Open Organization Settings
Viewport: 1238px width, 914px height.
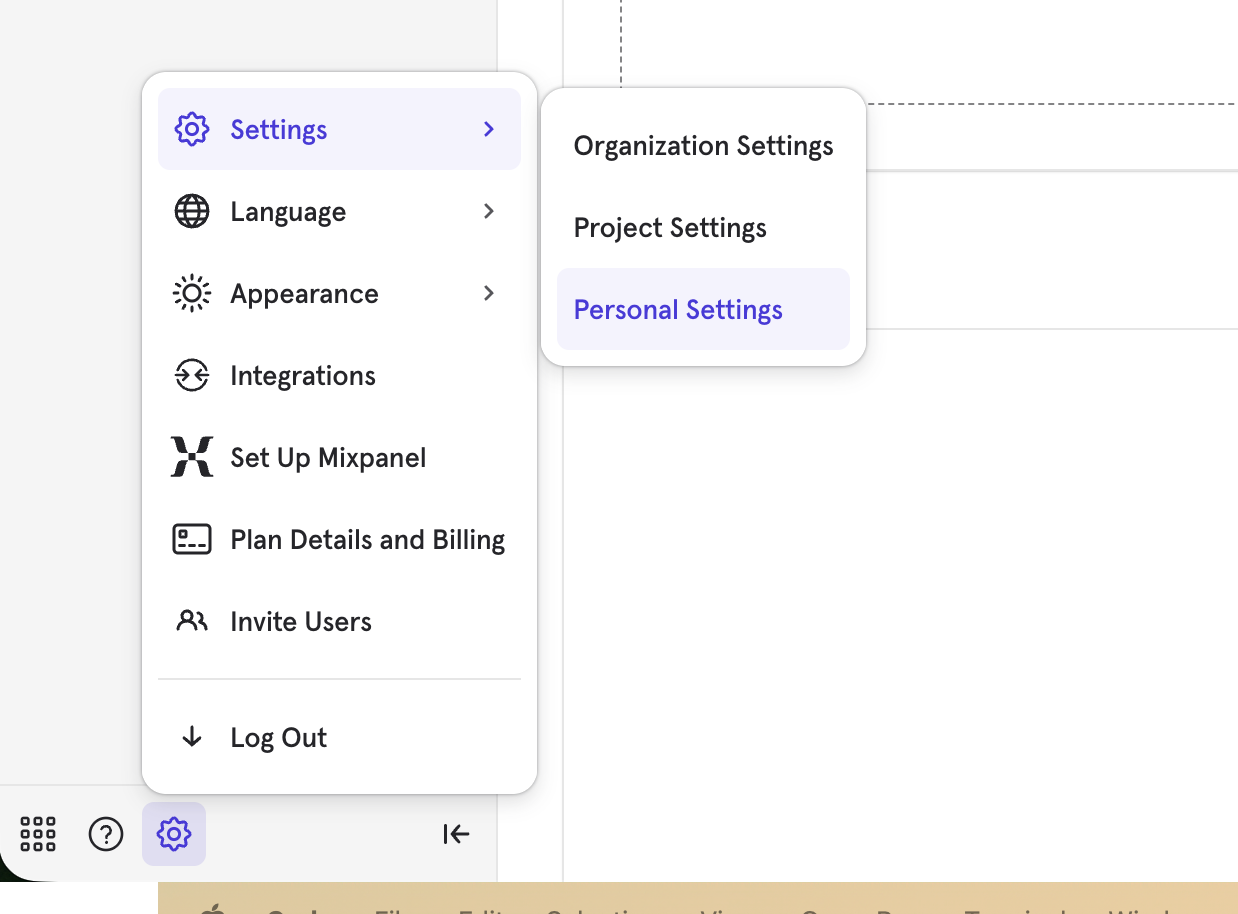tap(703, 146)
